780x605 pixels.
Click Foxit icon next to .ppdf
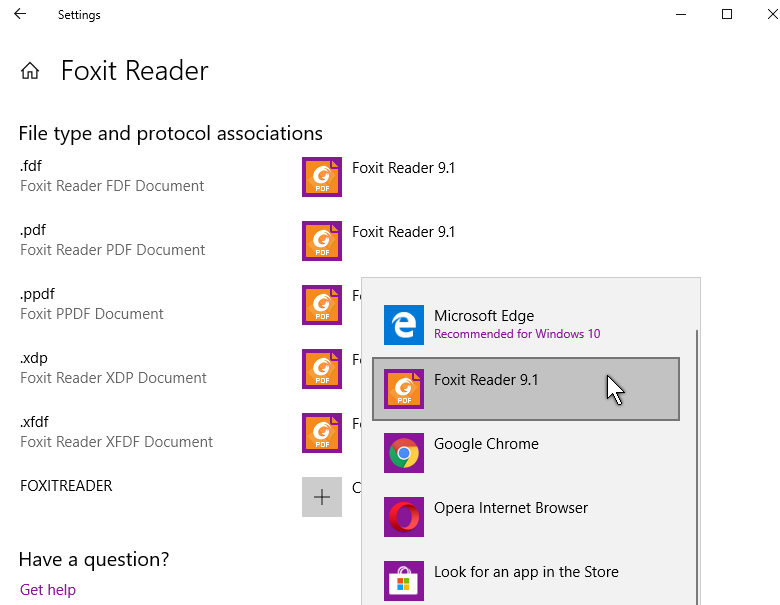322,305
